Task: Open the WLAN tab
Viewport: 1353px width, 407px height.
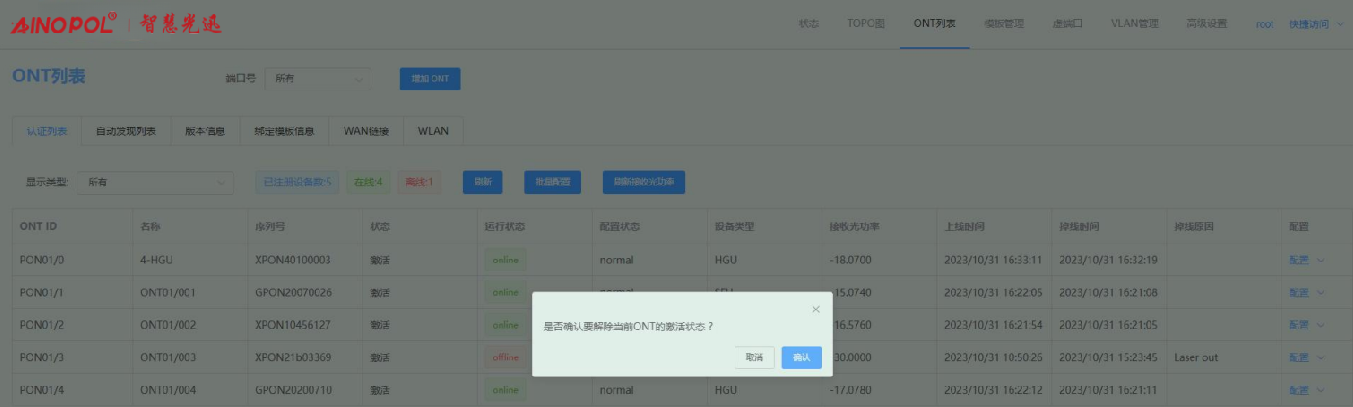Action: [433, 131]
